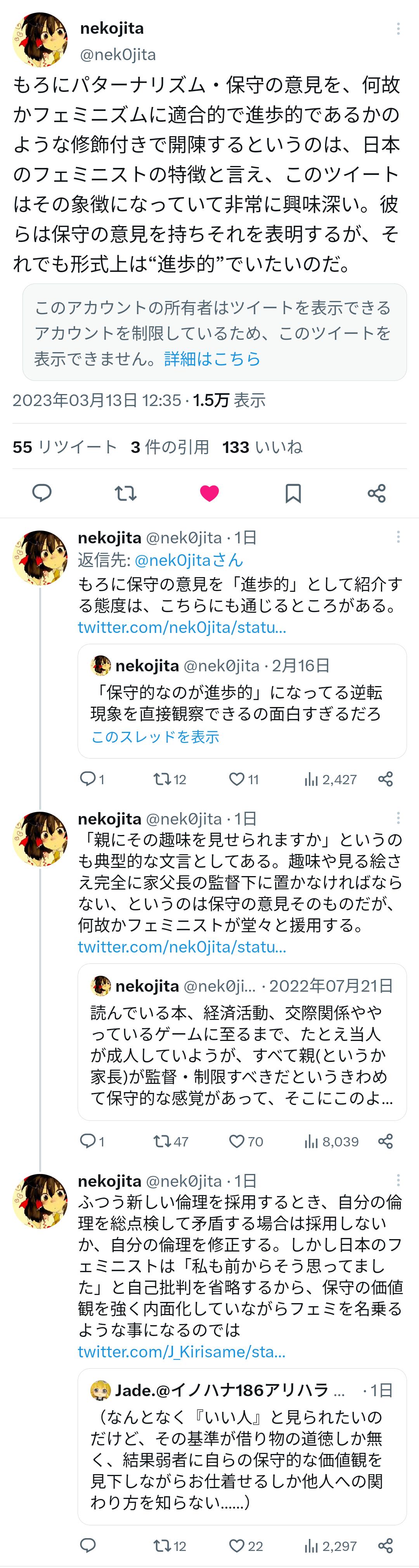Retweet the main tweet
419x1568 pixels.
coord(125,493)
